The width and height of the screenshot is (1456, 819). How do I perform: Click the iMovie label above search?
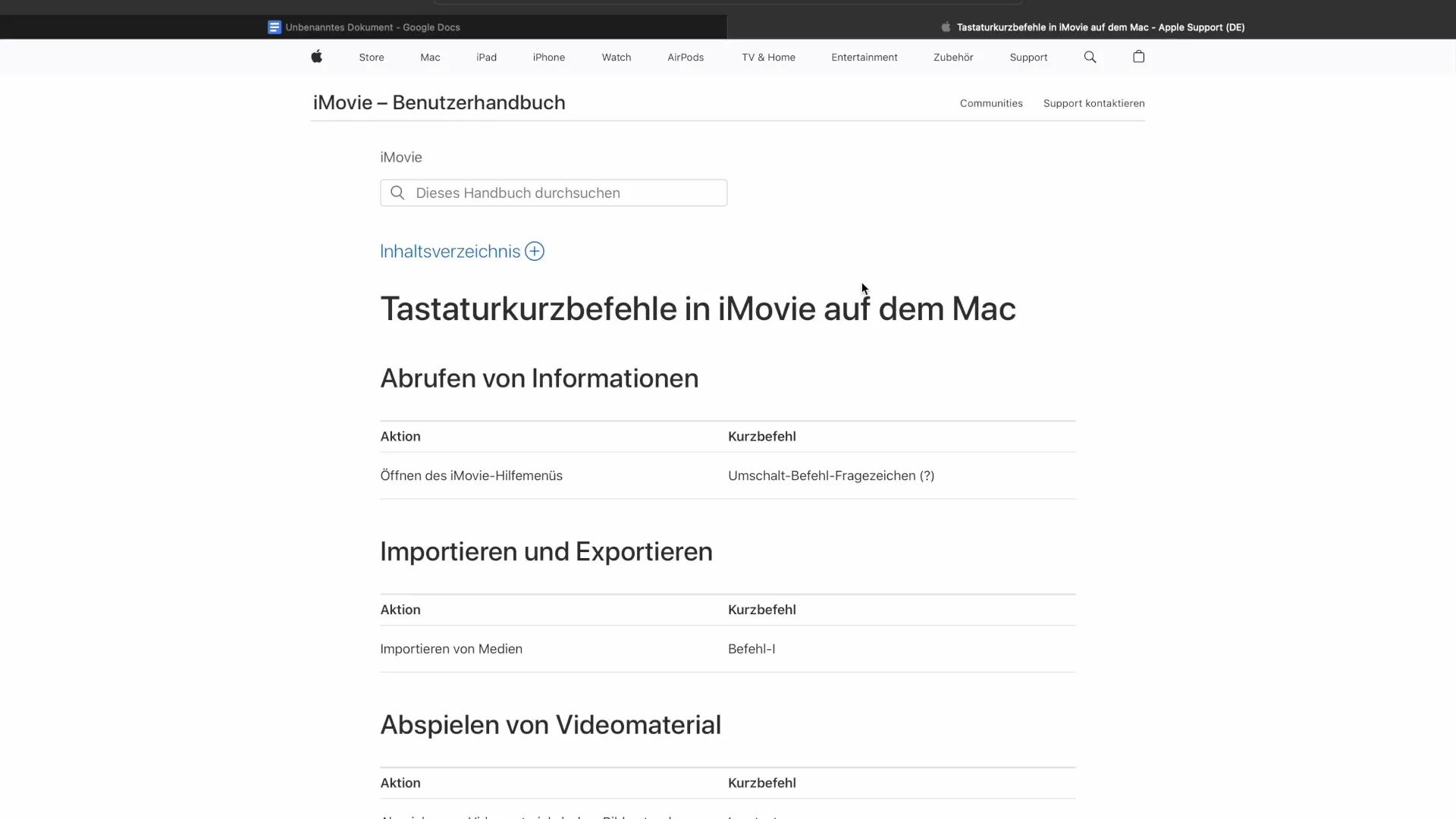click(401, 157)
